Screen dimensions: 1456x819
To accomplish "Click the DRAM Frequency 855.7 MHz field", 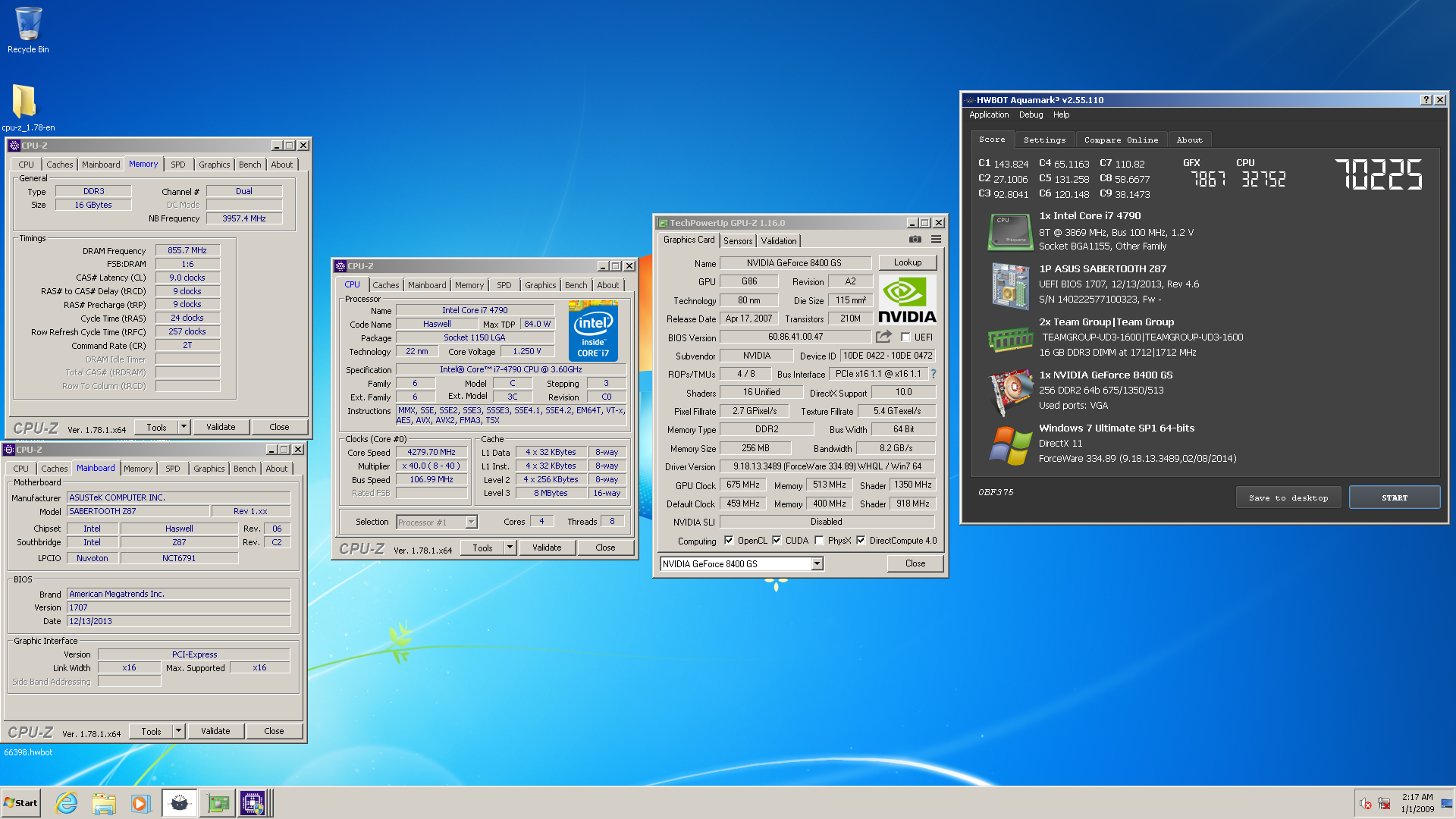I will tap(187, 250).
